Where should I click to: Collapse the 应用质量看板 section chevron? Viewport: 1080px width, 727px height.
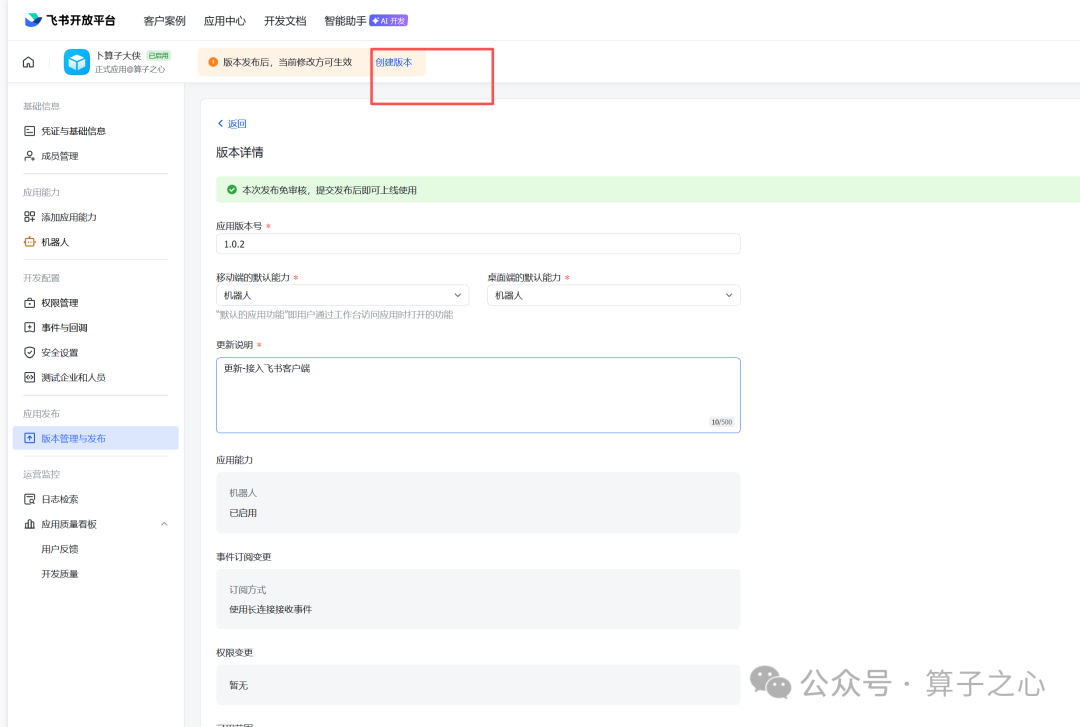pyautogui.click(x=164, y=524)
